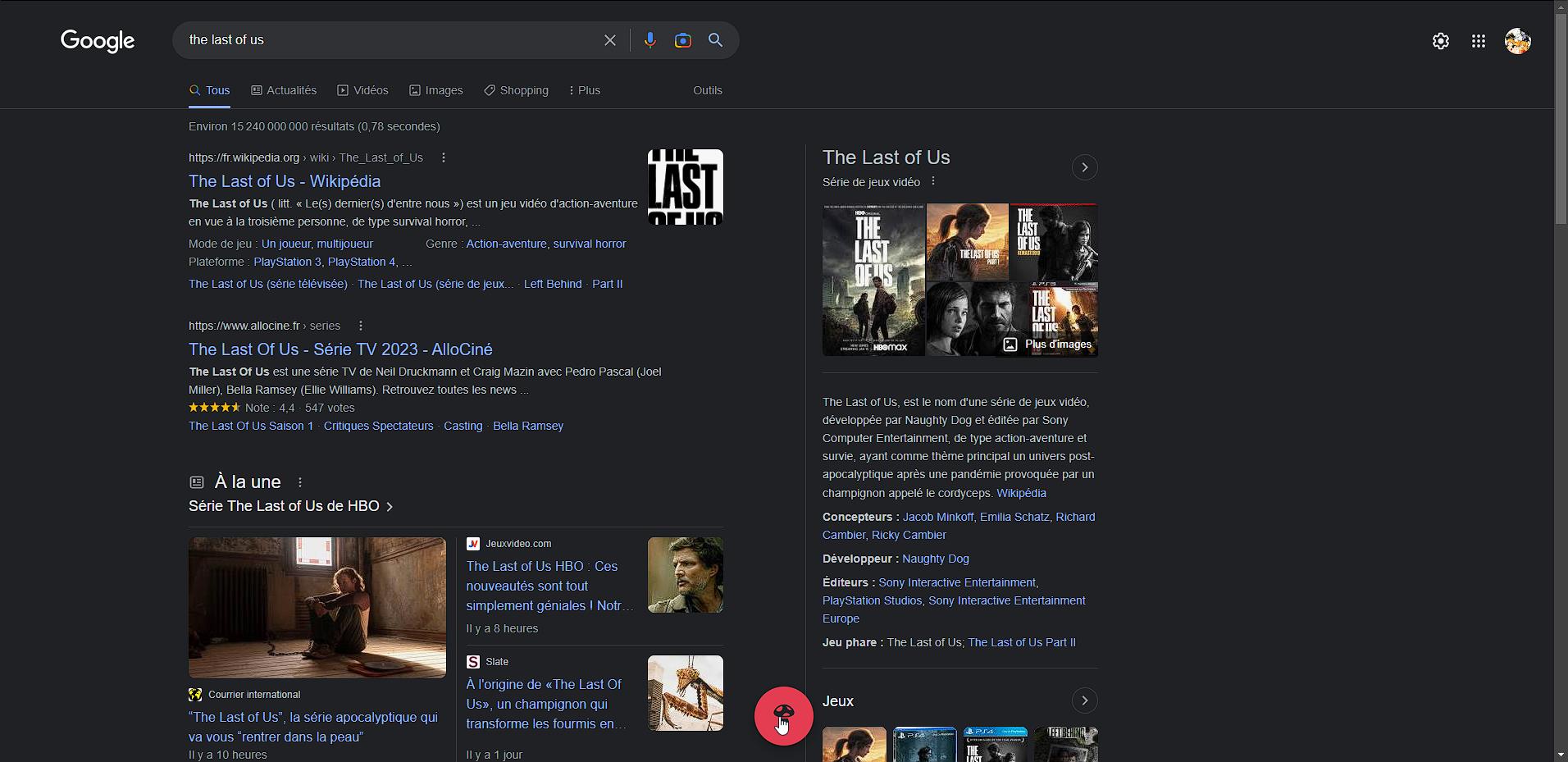Clear the search query with the X icon
Image resolution: width=1568 pixels, height=762 pixels.
coord(609,39)
